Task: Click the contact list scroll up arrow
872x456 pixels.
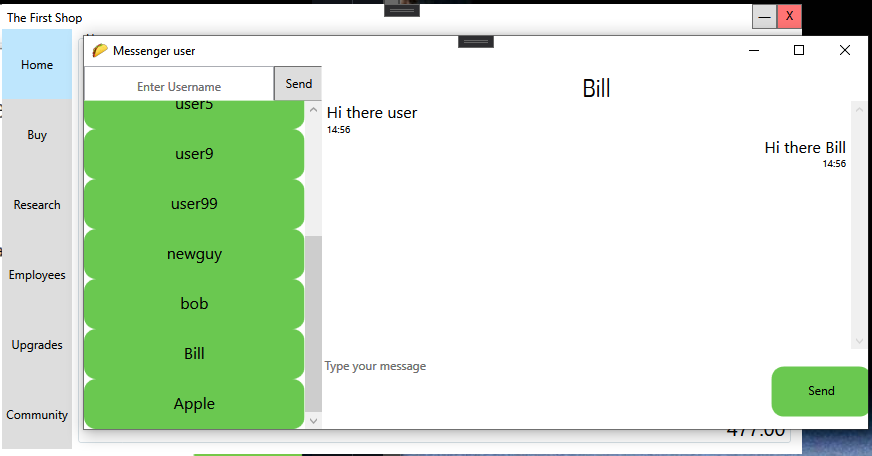Action: 313,110
